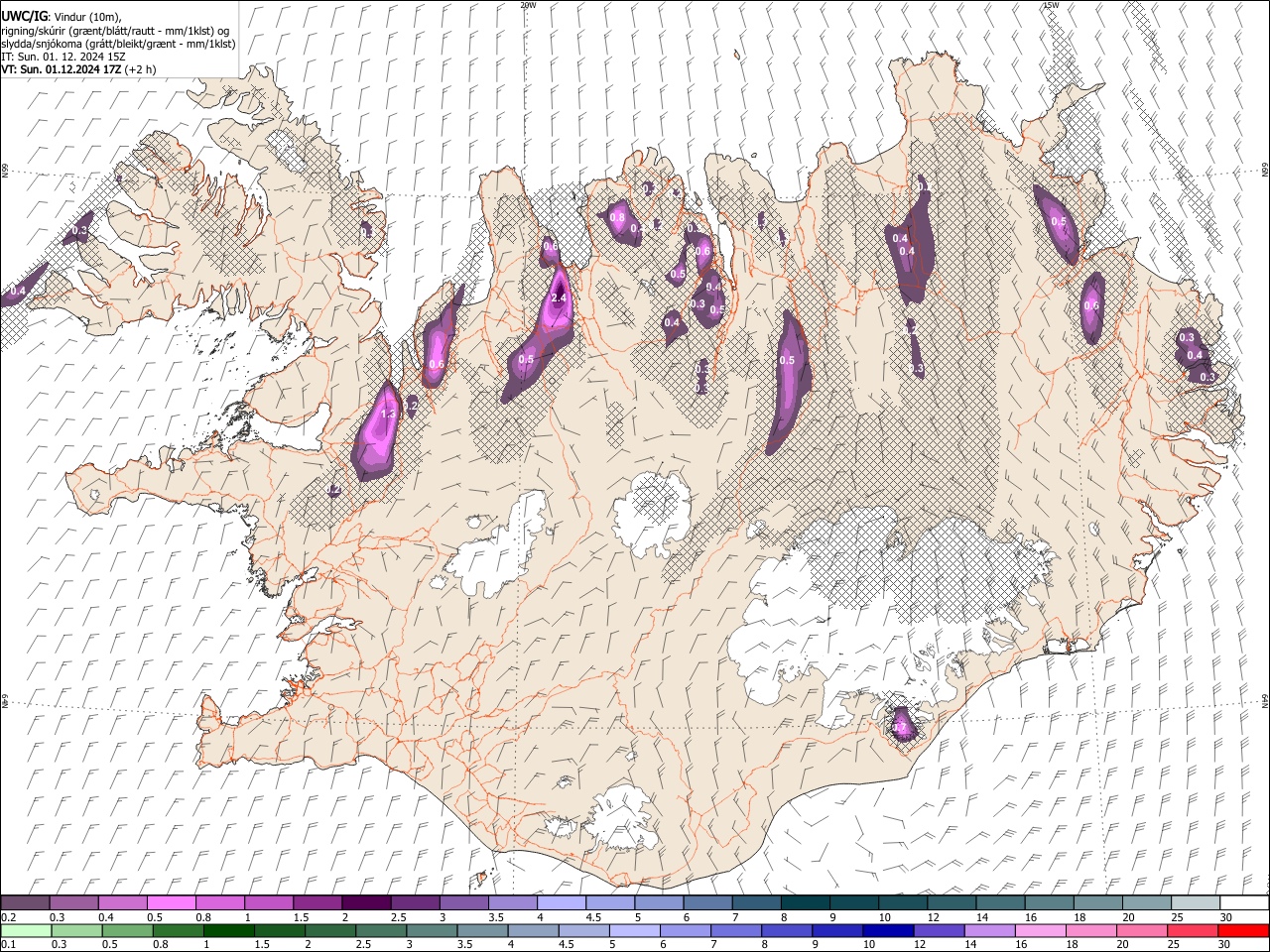The image size is (1270, 952).
Task: Select the lower legend swatch between 3.5 and 4
Action: pos(482,931)
